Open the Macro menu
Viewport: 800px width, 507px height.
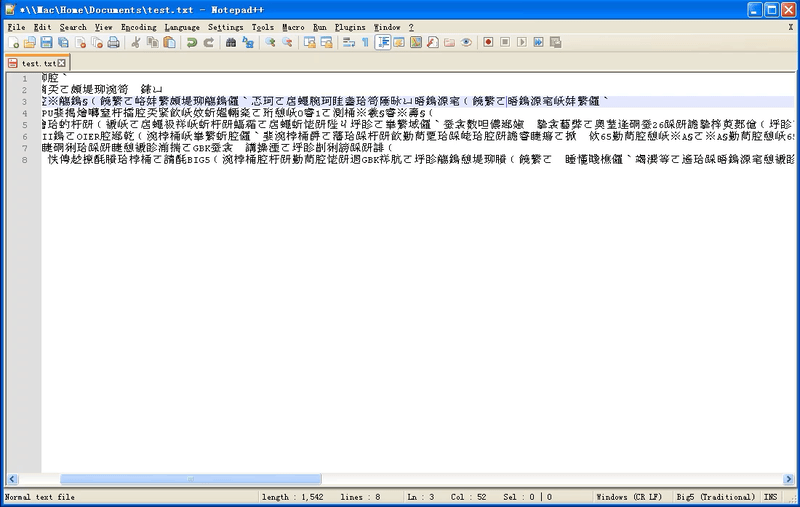(293, 28)
